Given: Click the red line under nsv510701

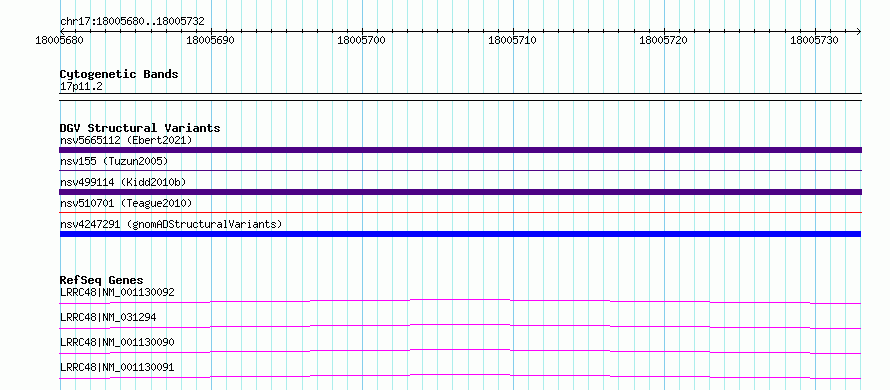Looking at the screenshot, I should [x=460, y=212].
